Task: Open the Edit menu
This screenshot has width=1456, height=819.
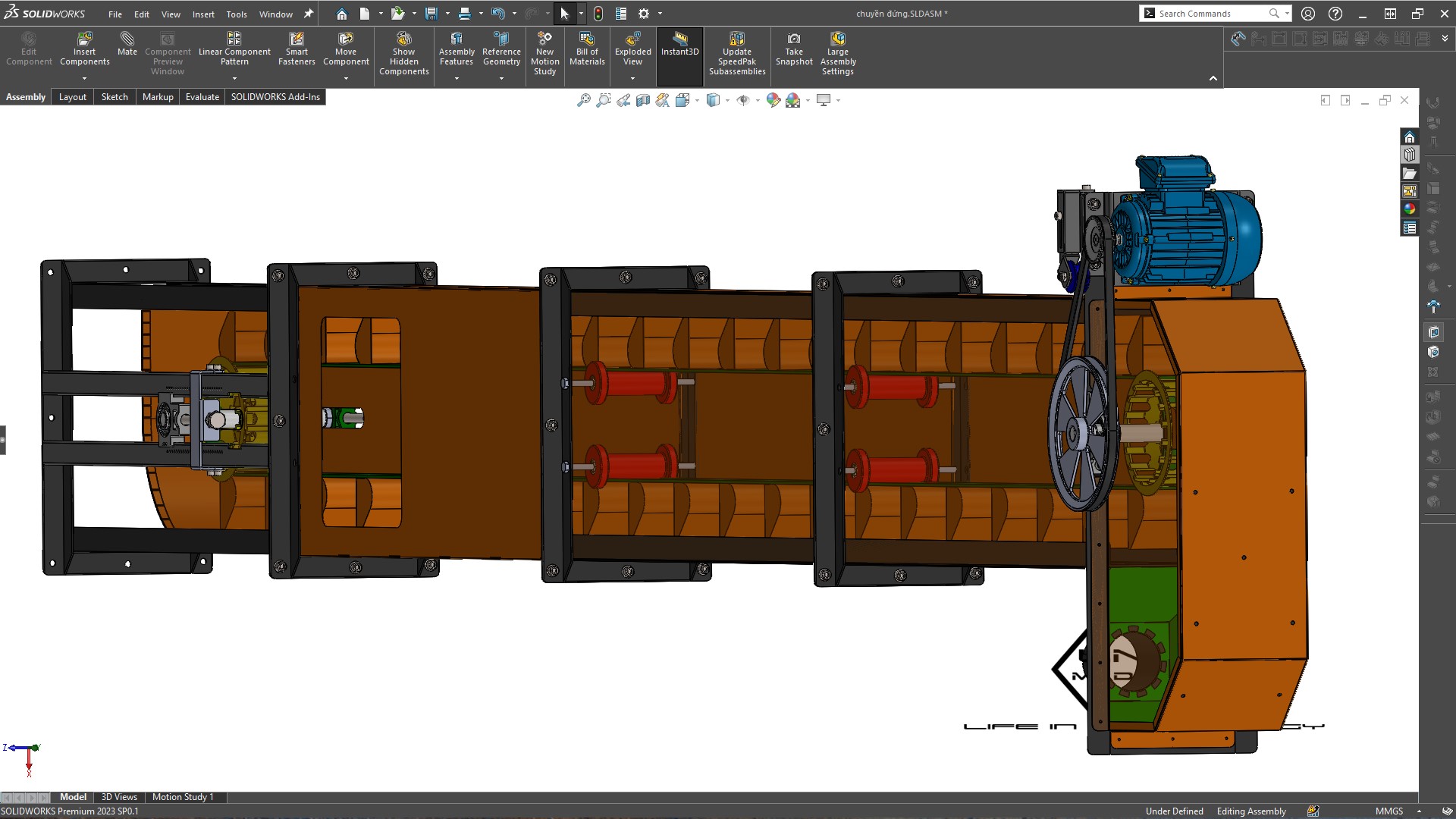Action: click(142, 14)
